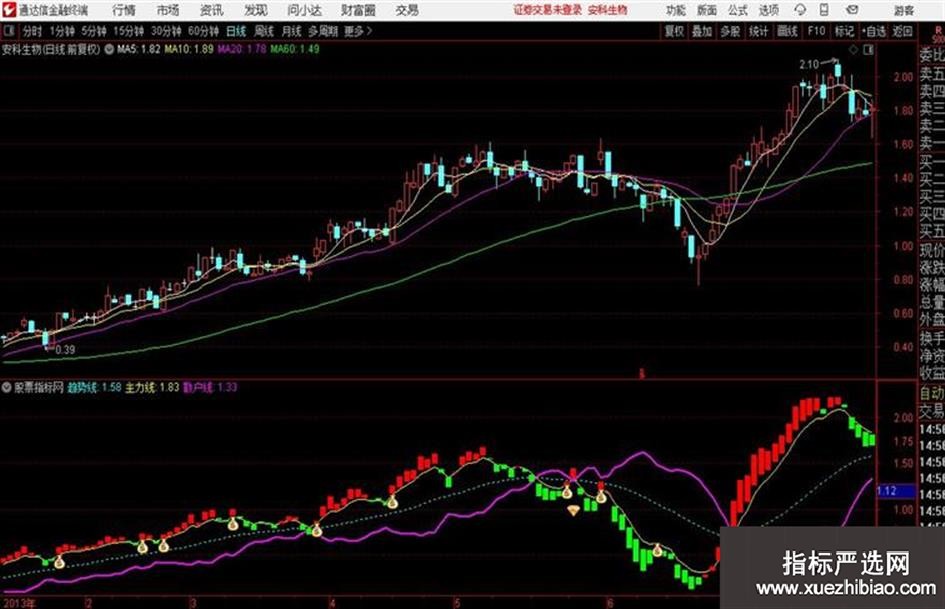Click the 统计 statistics toolbar button

(x=759, y=31)
